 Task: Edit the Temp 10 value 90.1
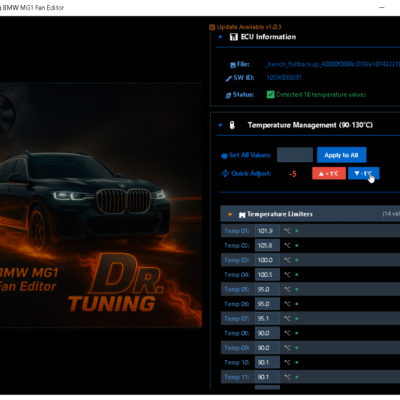pos(267,362)
